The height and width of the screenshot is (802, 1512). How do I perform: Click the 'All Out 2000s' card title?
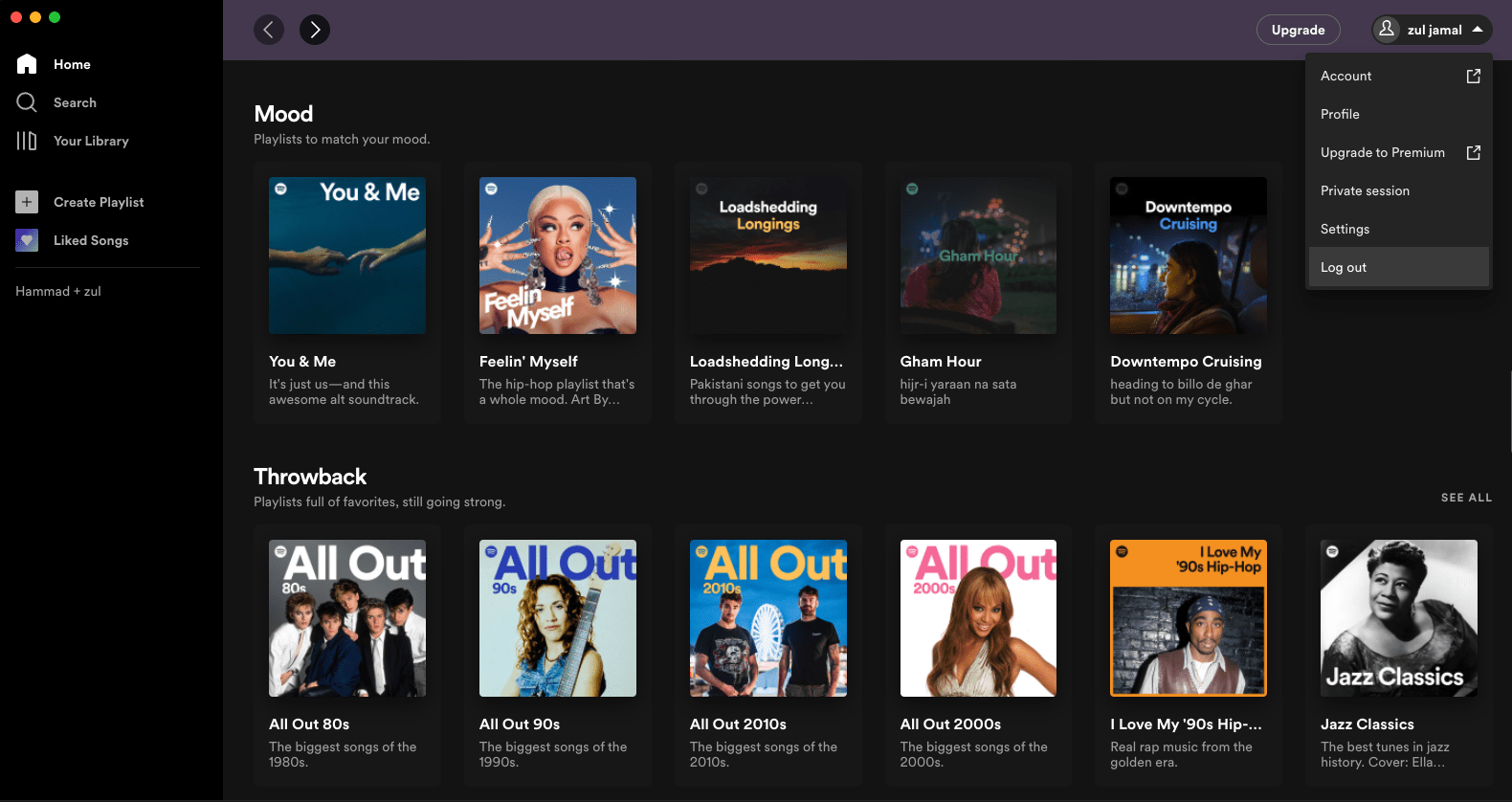pyautogui.click(x=950, y=724)
